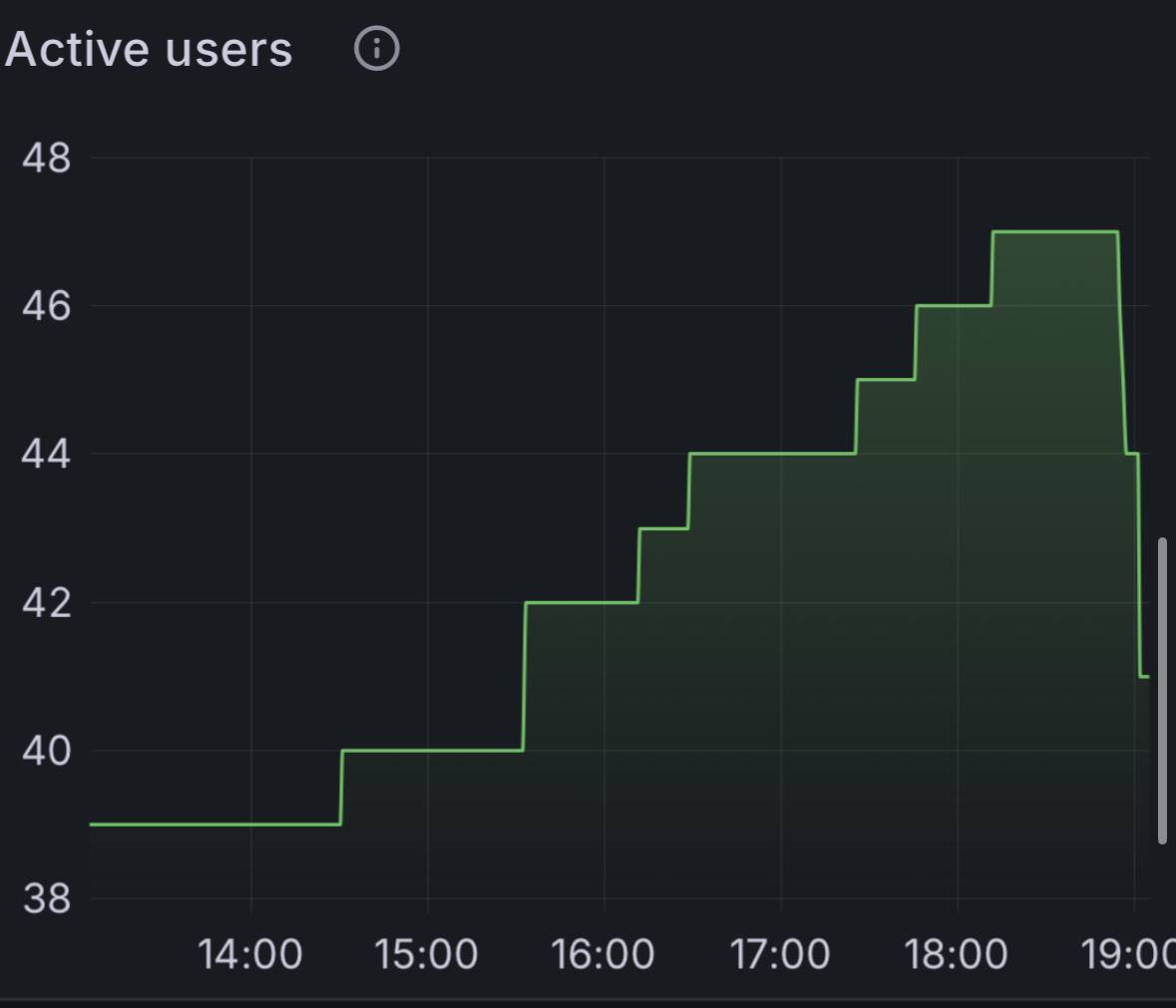Click the 19:00 time axis label
The width and height of the screenshot is (1176, 1008).
click(1128, 955)
